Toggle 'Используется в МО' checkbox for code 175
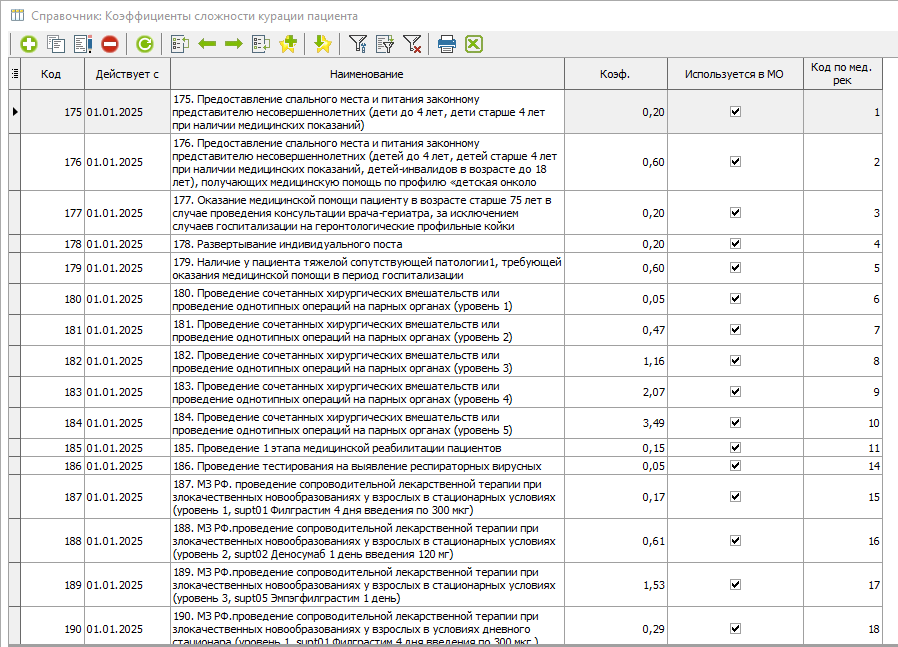 click(x=735, y=112)
